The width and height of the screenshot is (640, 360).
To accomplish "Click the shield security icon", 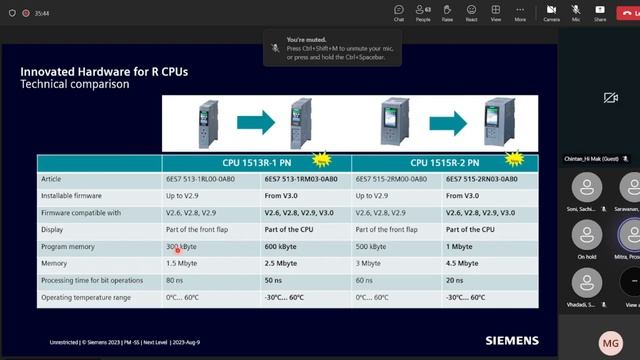I will point(12,13).
